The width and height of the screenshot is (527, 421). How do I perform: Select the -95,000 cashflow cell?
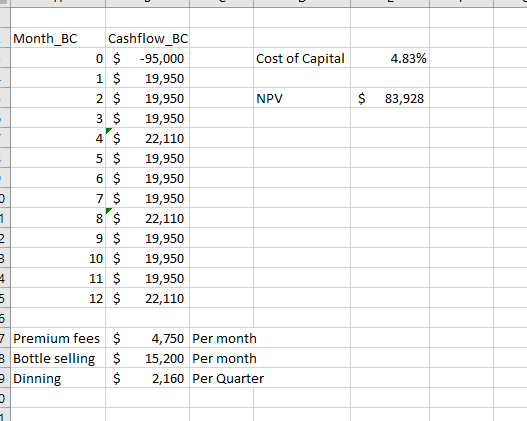(x=148, y=58)
